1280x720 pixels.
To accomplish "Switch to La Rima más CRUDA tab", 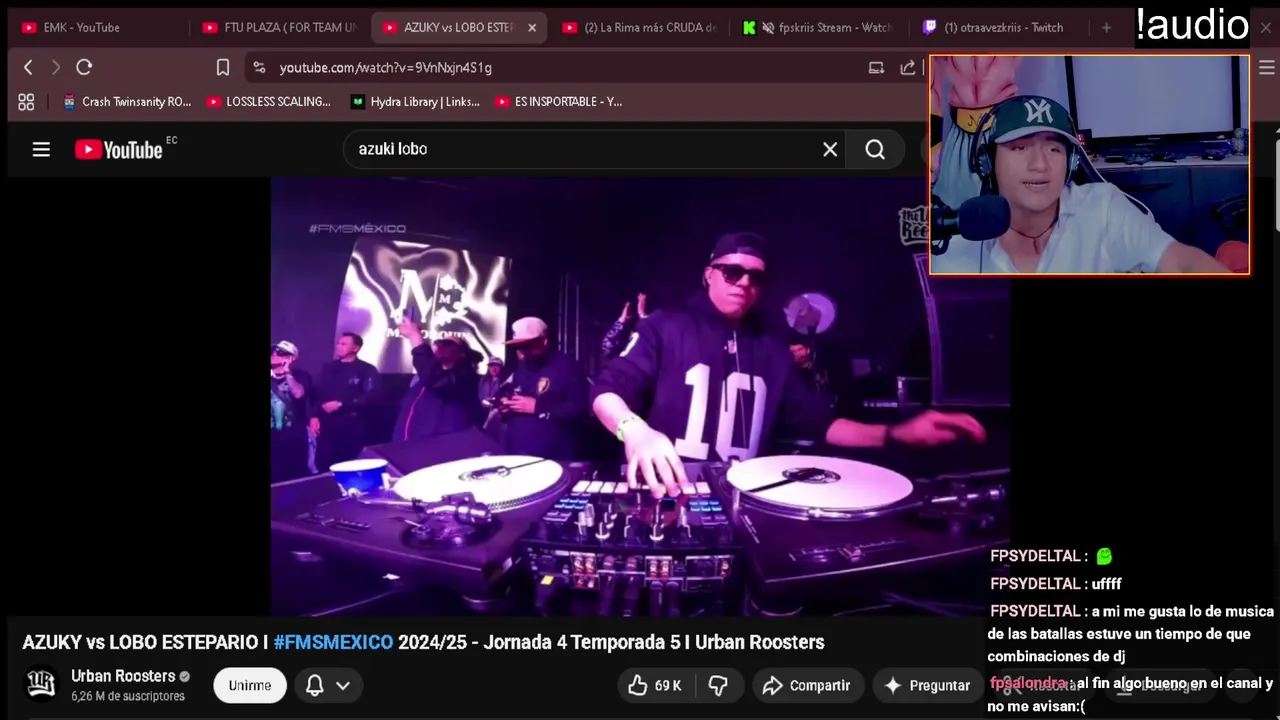I will coord(640,27).
